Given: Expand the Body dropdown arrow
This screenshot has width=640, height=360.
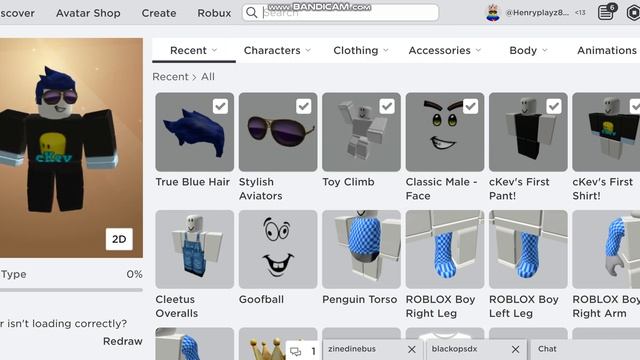Looking at the screenshot, I should [x=544, y=50].
